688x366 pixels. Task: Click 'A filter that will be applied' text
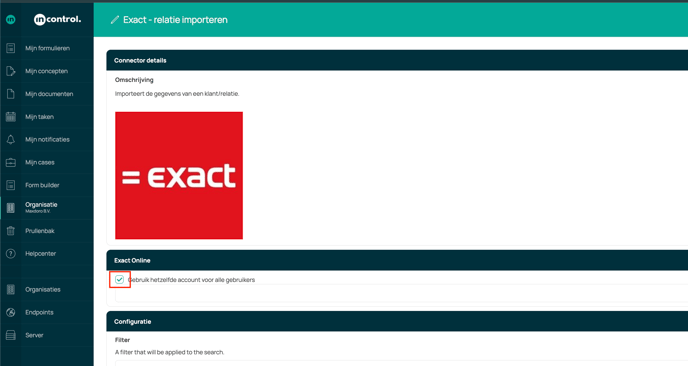(169, 352)
